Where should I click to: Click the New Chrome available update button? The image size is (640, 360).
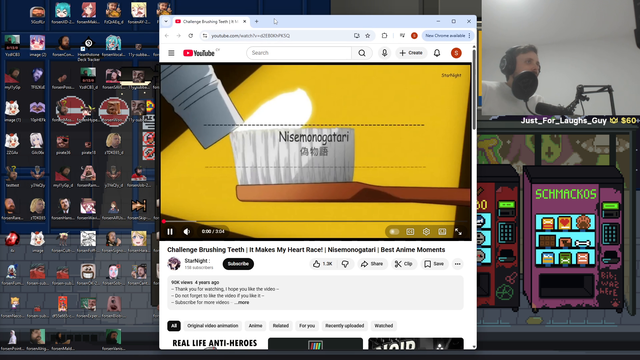447,36
